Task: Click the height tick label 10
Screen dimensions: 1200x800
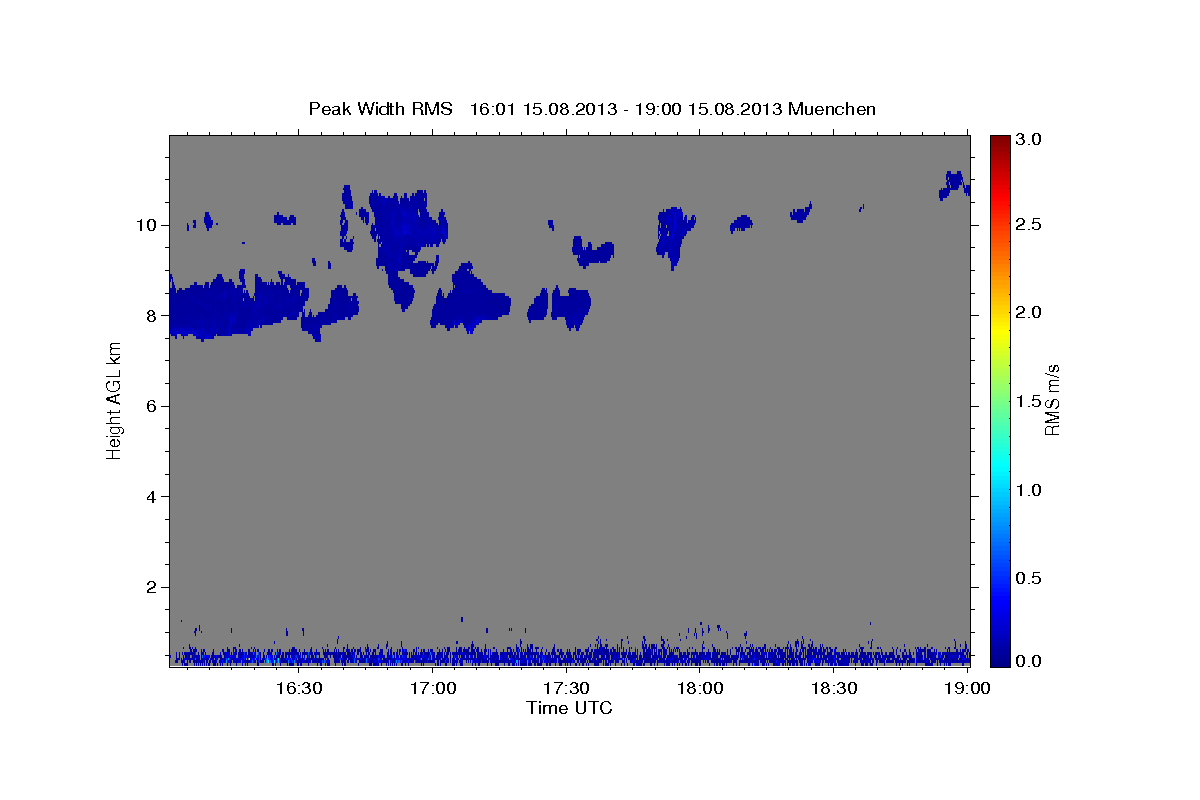Action: tap(148, 225)
